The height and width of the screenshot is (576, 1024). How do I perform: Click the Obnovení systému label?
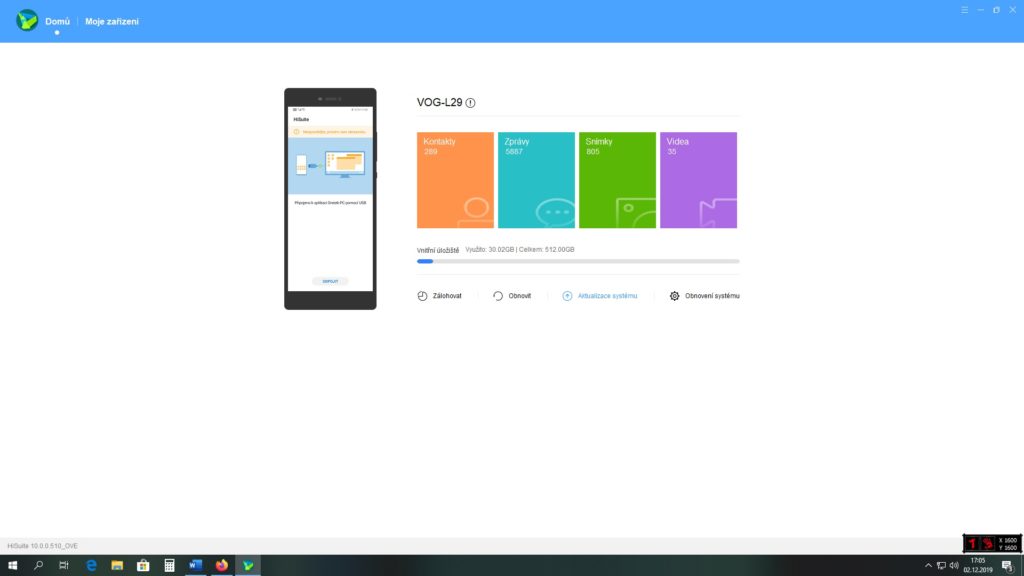[x=712, y=296]
